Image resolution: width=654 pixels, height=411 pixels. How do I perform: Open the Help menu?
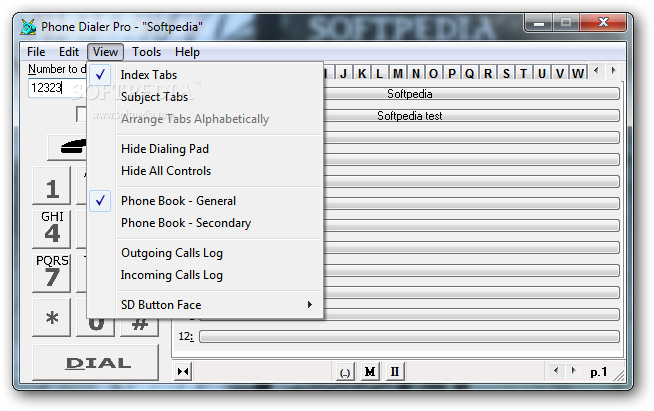click(187, 52)
